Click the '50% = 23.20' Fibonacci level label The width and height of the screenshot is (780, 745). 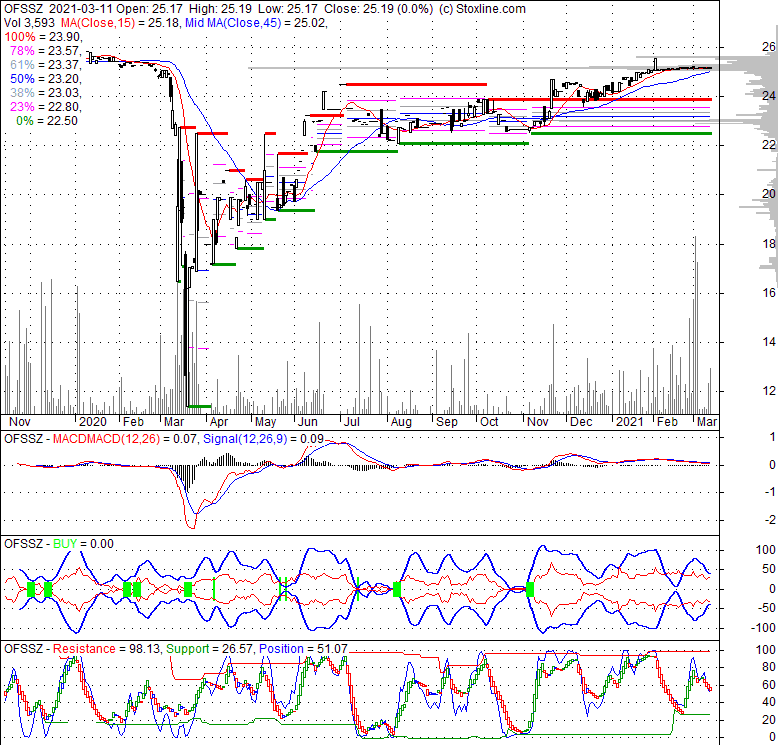[x=45, y=79]
